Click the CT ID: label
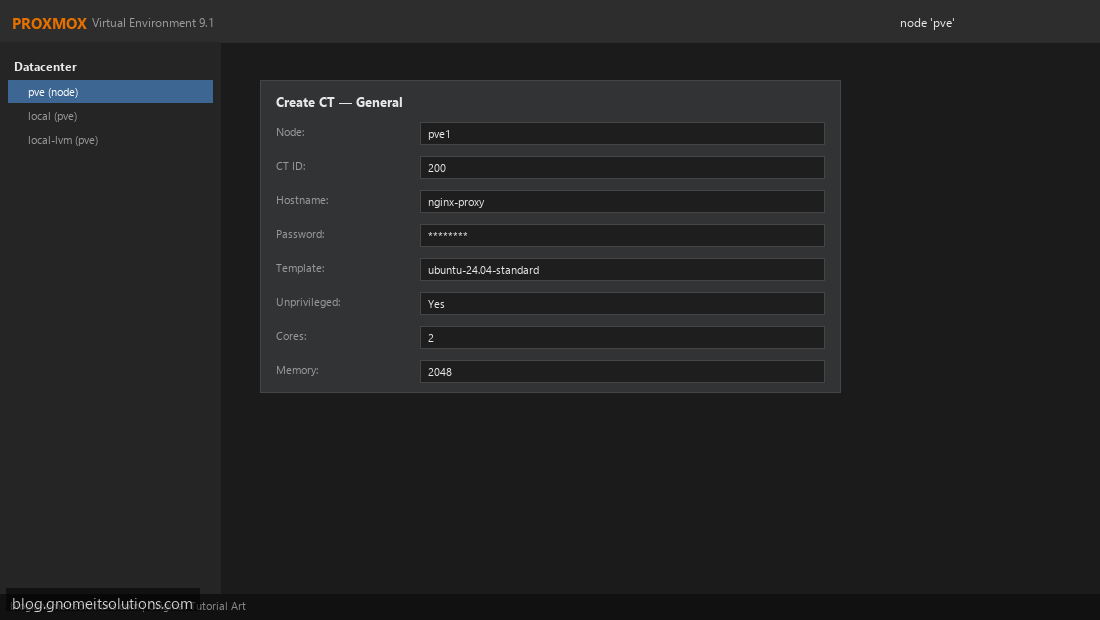The width and height of the screenshot is (1100, 620). point(290,166)
